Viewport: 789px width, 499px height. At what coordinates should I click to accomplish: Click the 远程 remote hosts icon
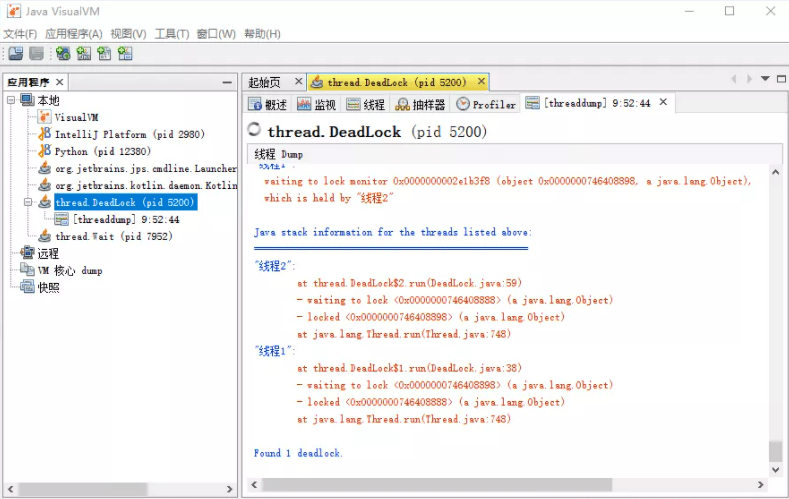(x=28, y=253)
